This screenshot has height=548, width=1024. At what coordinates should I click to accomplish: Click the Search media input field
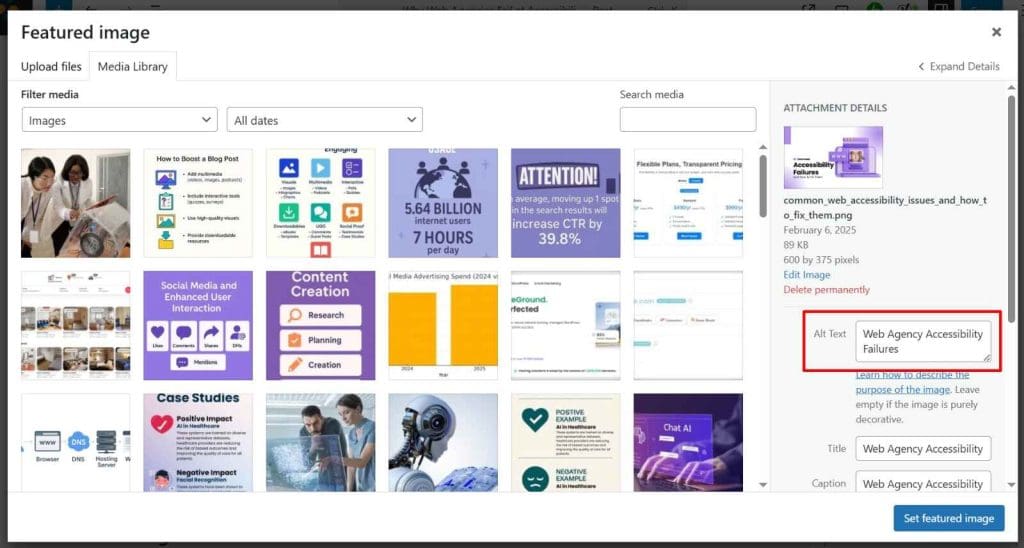687,120
